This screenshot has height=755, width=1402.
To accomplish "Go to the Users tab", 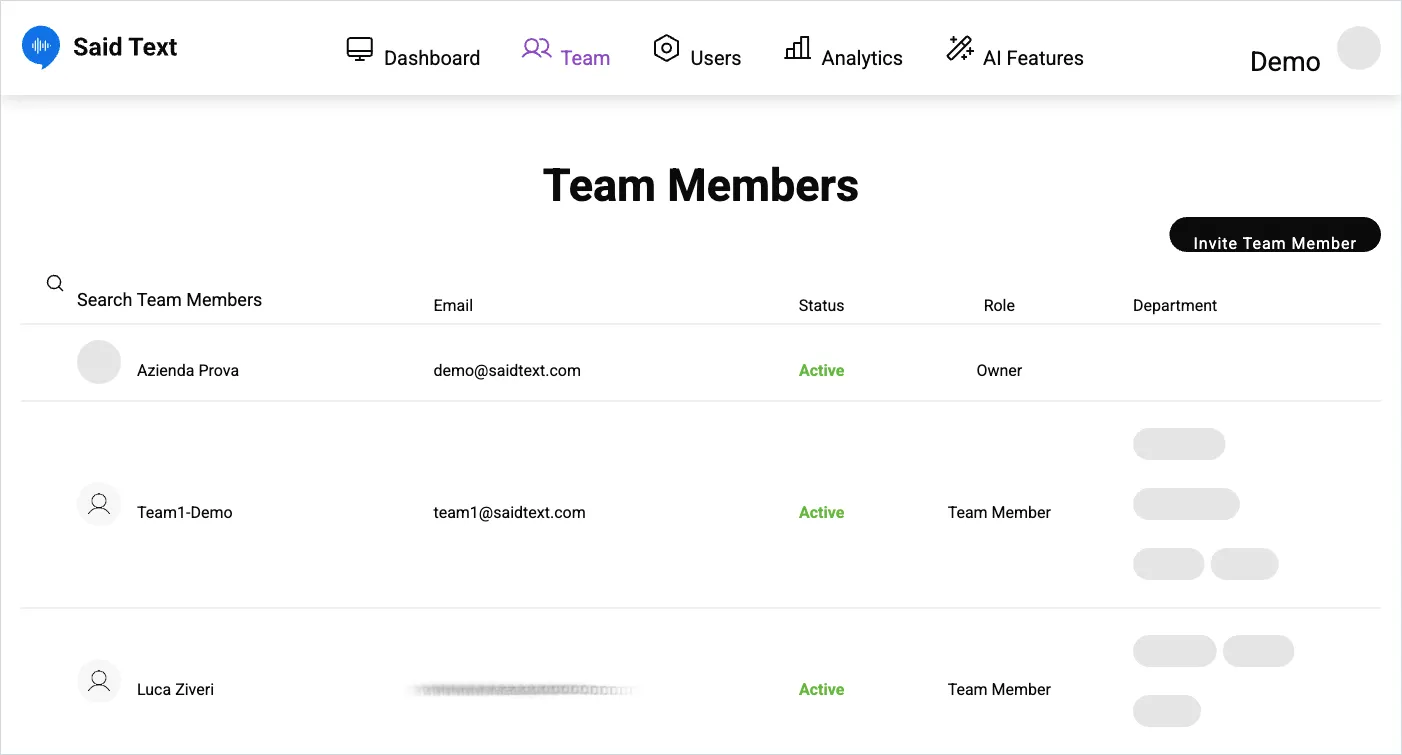I will (x=697, y=50).
